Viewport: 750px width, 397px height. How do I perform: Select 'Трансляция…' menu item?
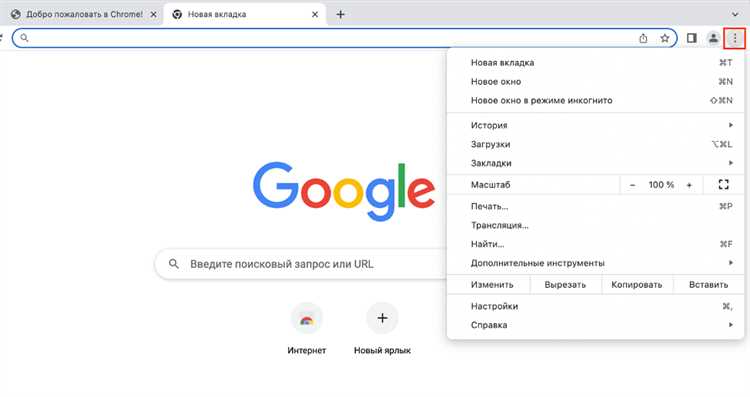(596, 225)
